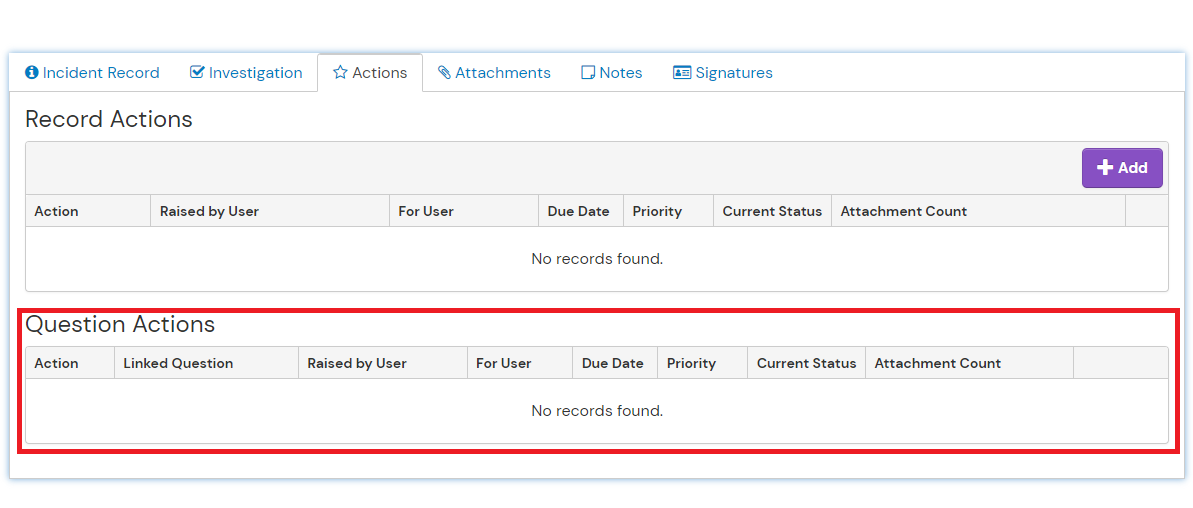Click the info icon on Incident Record tab
Viewport: 1193px width, 508px height.
click(x=32, y=73)
